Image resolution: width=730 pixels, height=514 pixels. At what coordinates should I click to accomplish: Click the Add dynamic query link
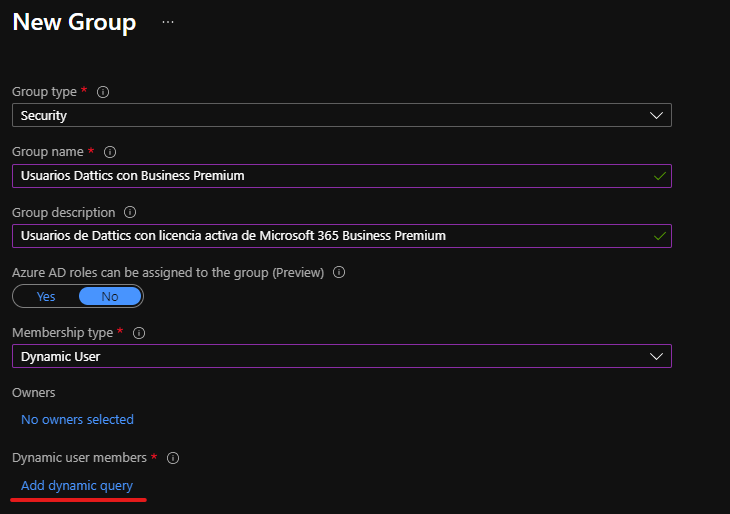77,486
